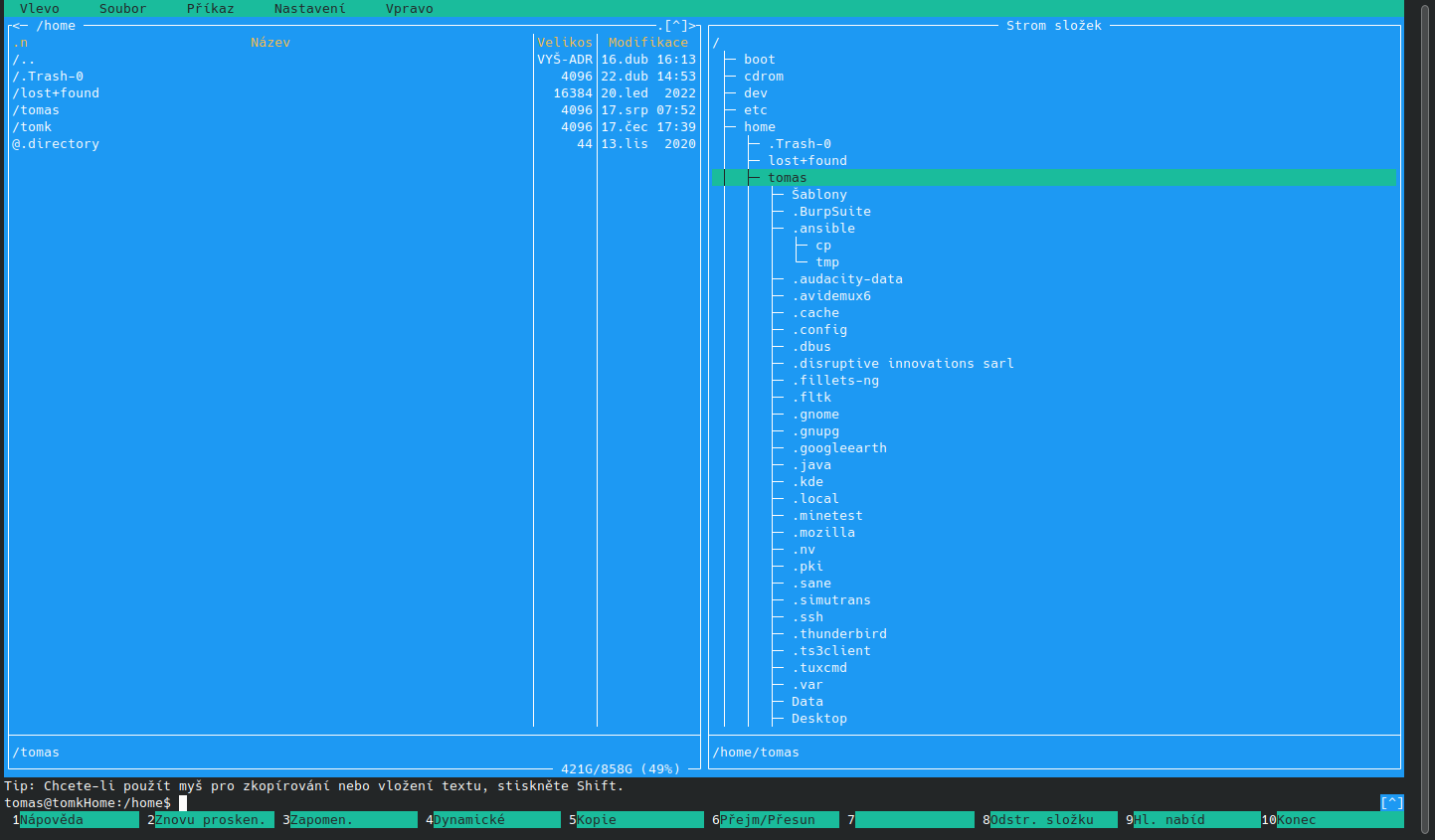Select .thunderbird in the folder tree

click(x=839, y=634)
